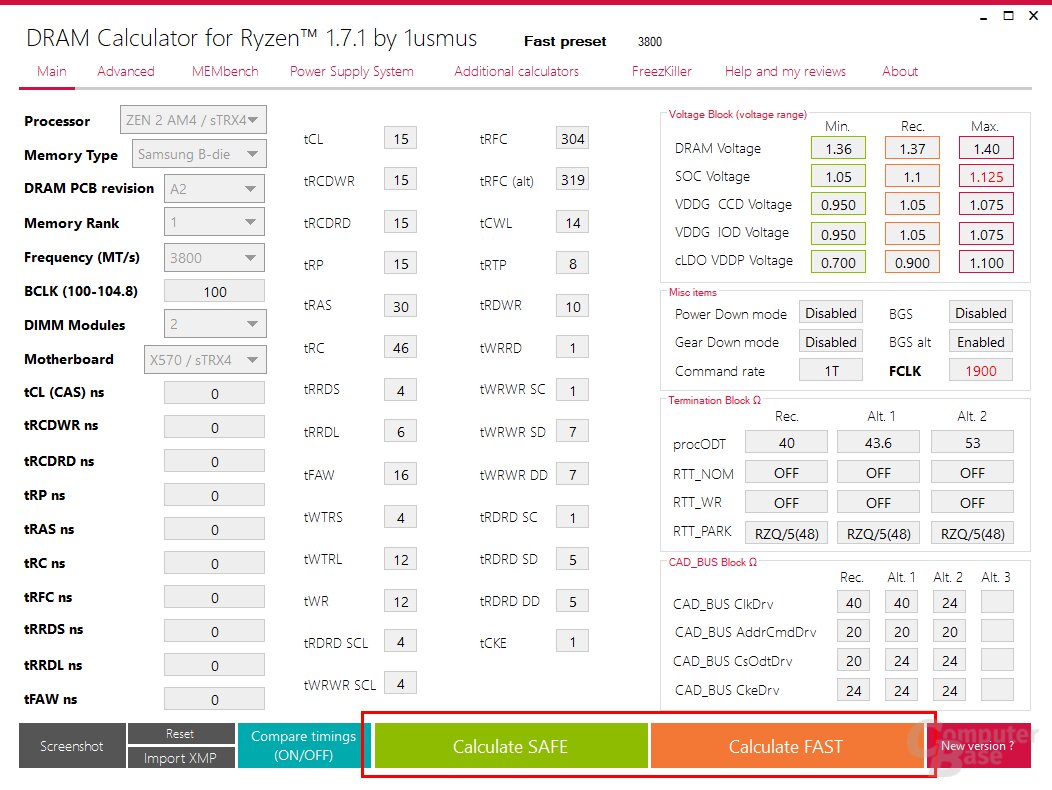The width and height of the screenshot is (1052, 790).
Task: Focus the tRP ns input field
Action: [x=215, y=495]
